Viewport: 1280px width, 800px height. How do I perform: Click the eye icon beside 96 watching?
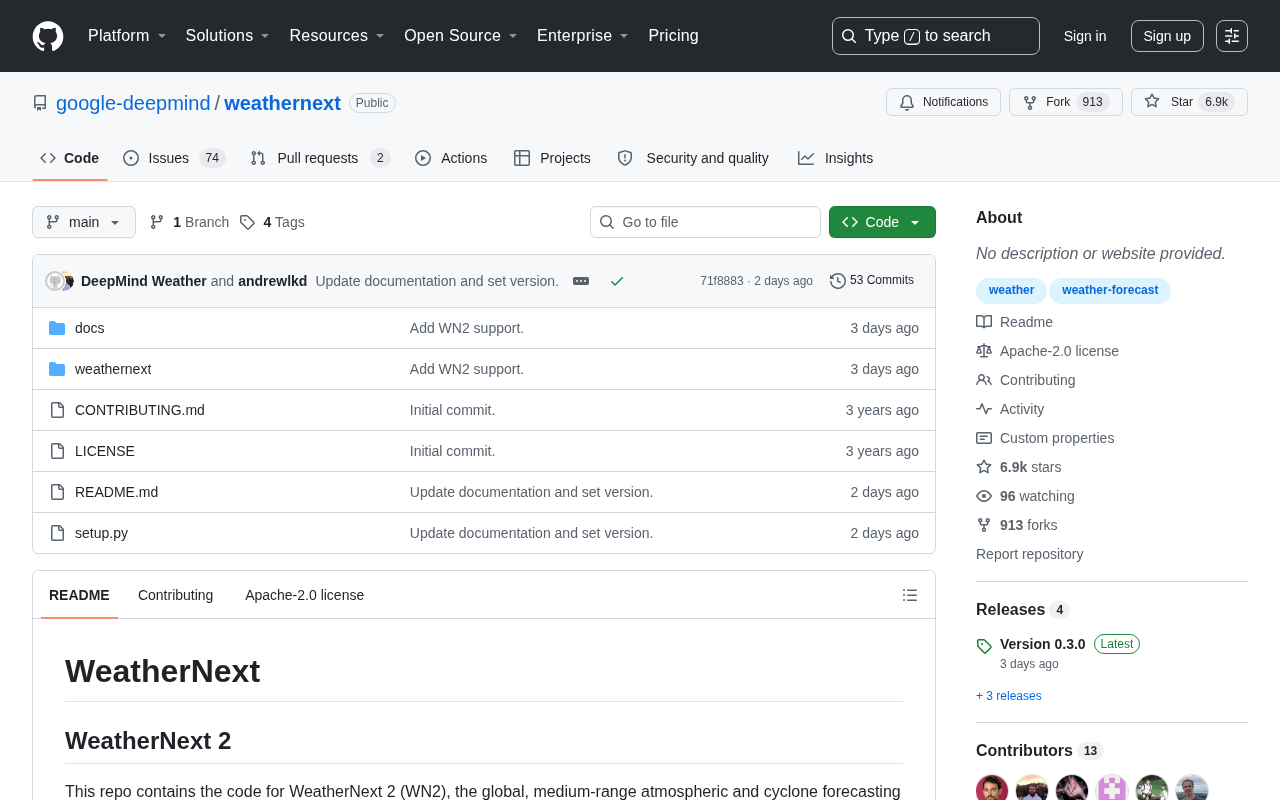(984, 496)
